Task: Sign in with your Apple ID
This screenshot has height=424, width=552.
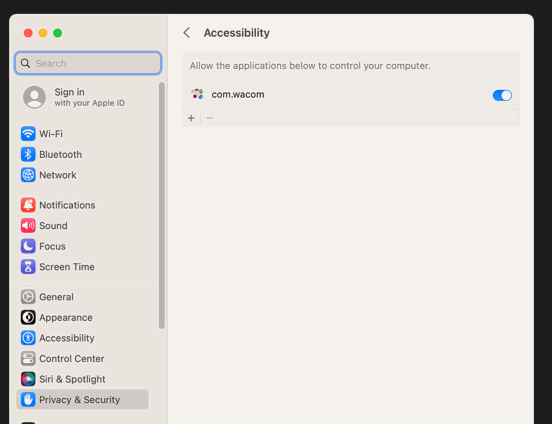Action: point(74,97)
